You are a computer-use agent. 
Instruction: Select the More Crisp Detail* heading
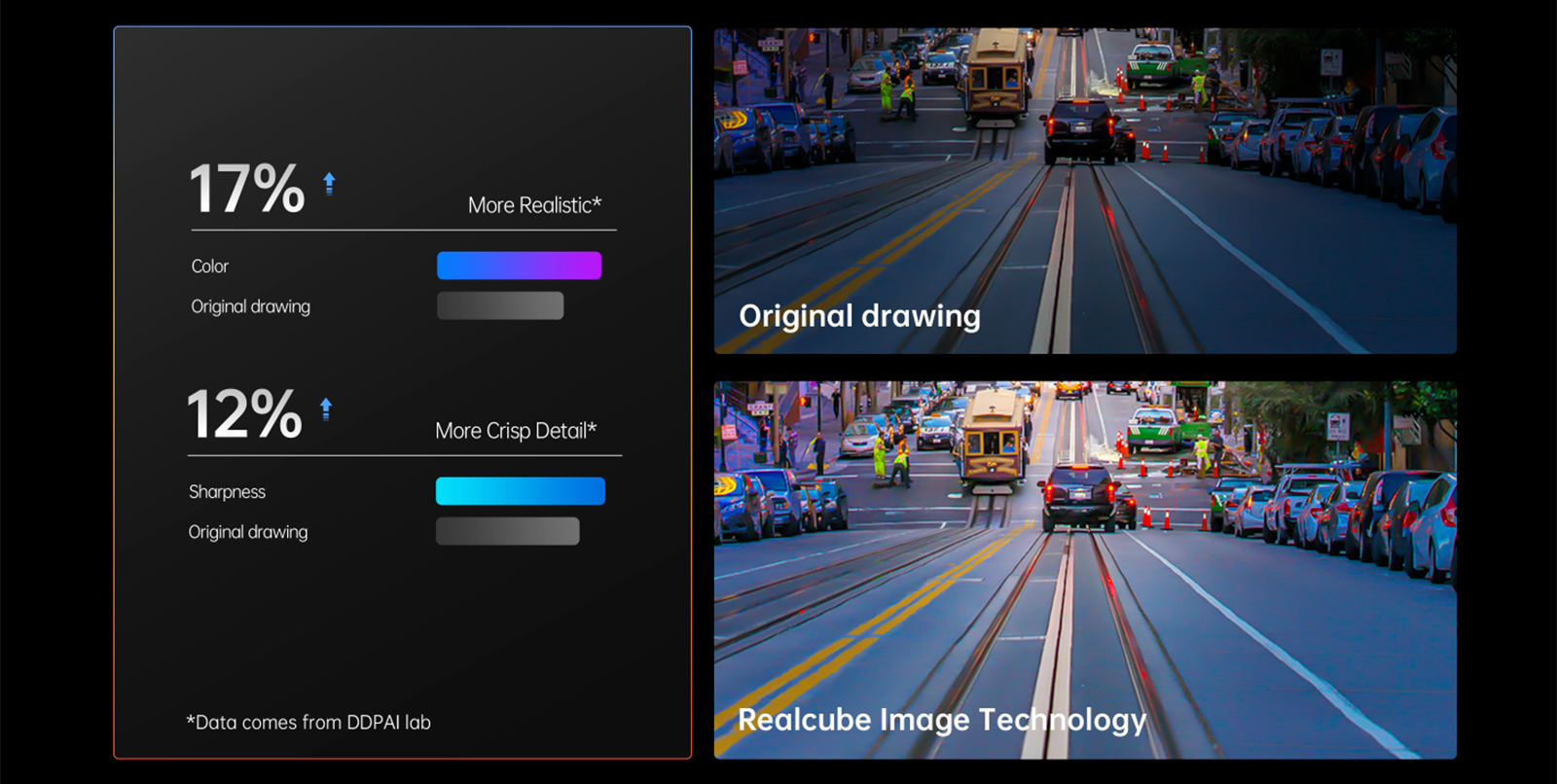(516, 431)
